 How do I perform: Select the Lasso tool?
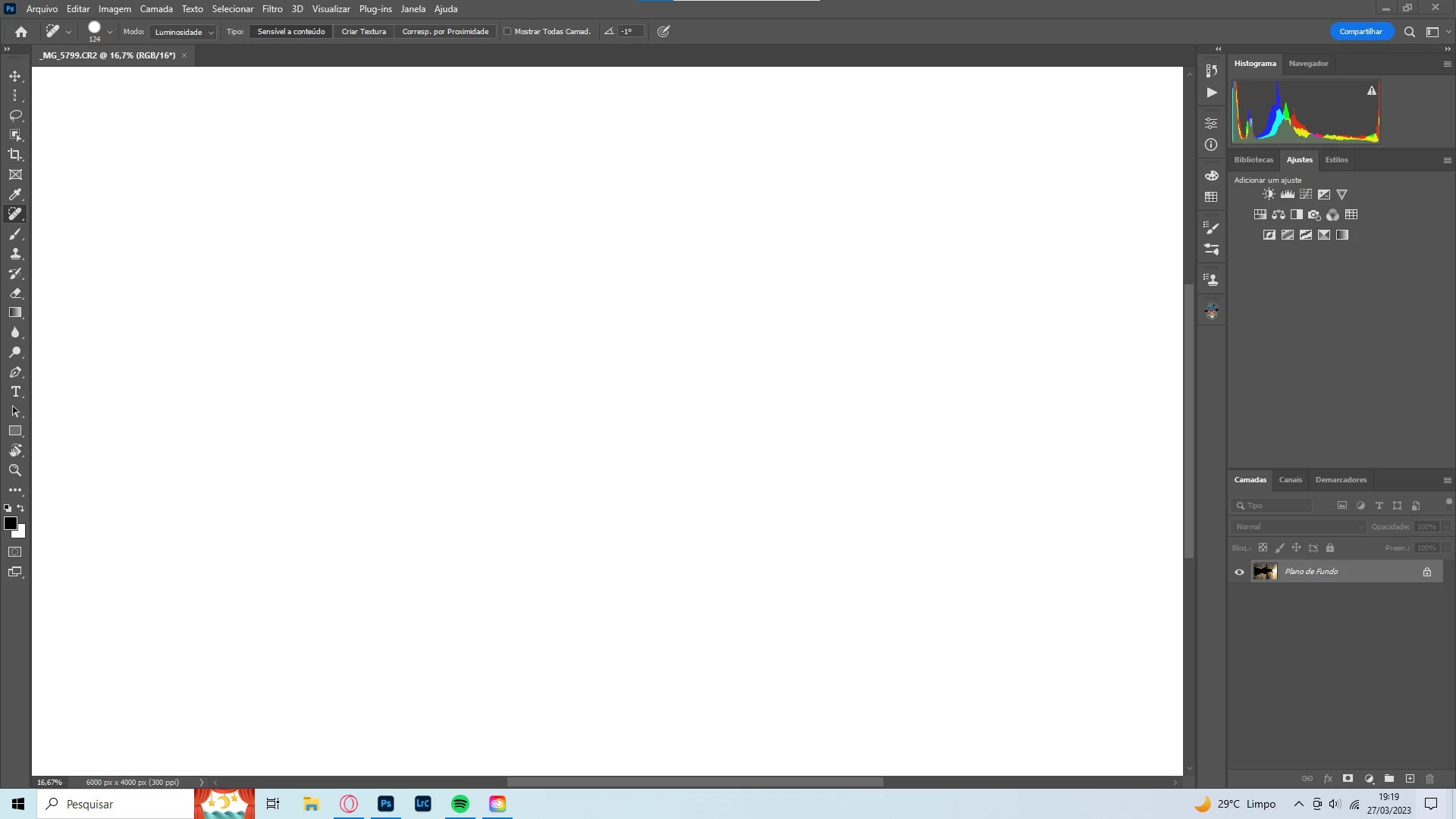[15, 115]
